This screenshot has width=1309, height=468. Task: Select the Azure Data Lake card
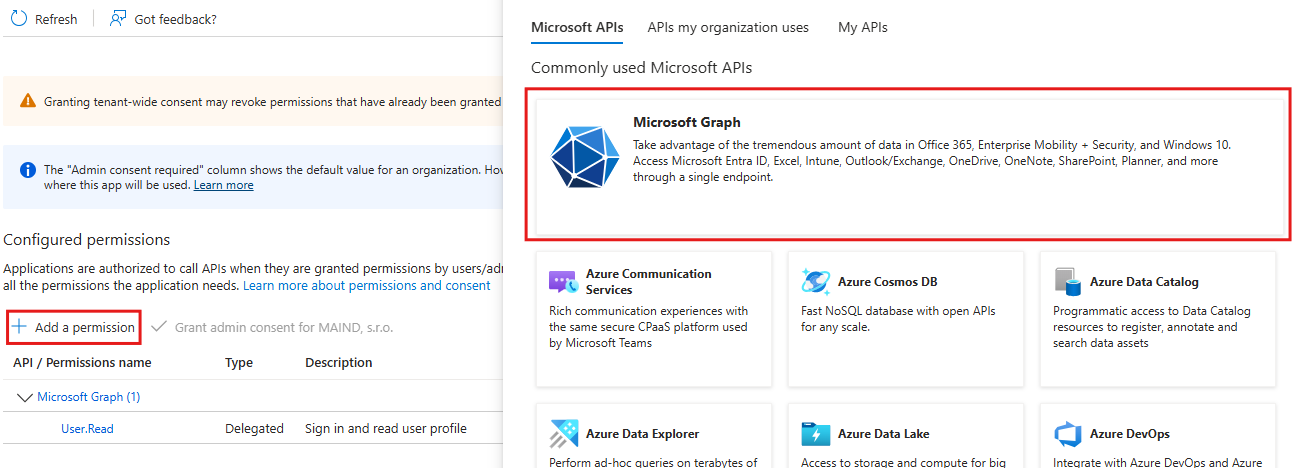point(906,436)
